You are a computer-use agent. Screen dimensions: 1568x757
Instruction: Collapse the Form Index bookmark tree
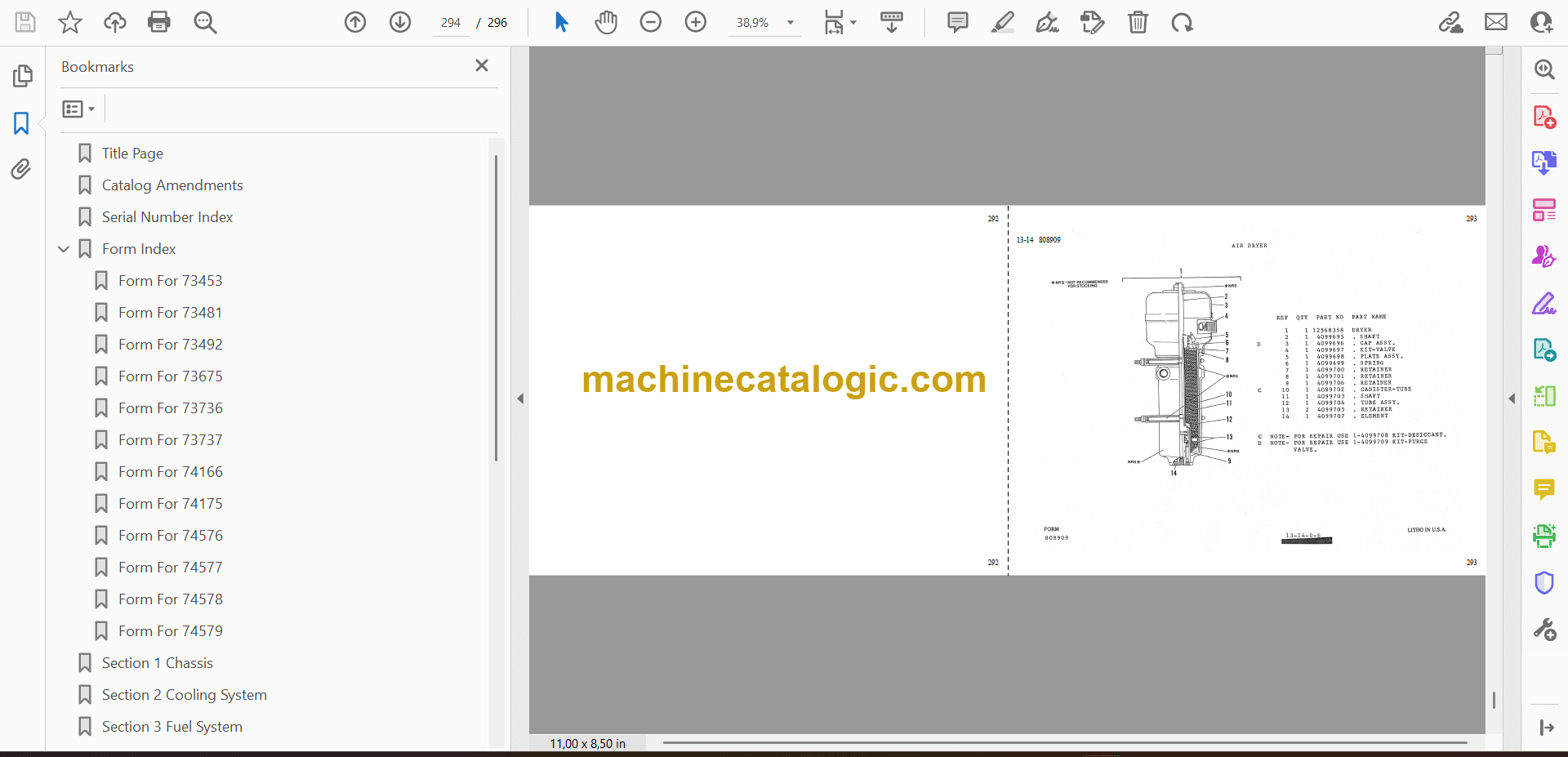64,249
